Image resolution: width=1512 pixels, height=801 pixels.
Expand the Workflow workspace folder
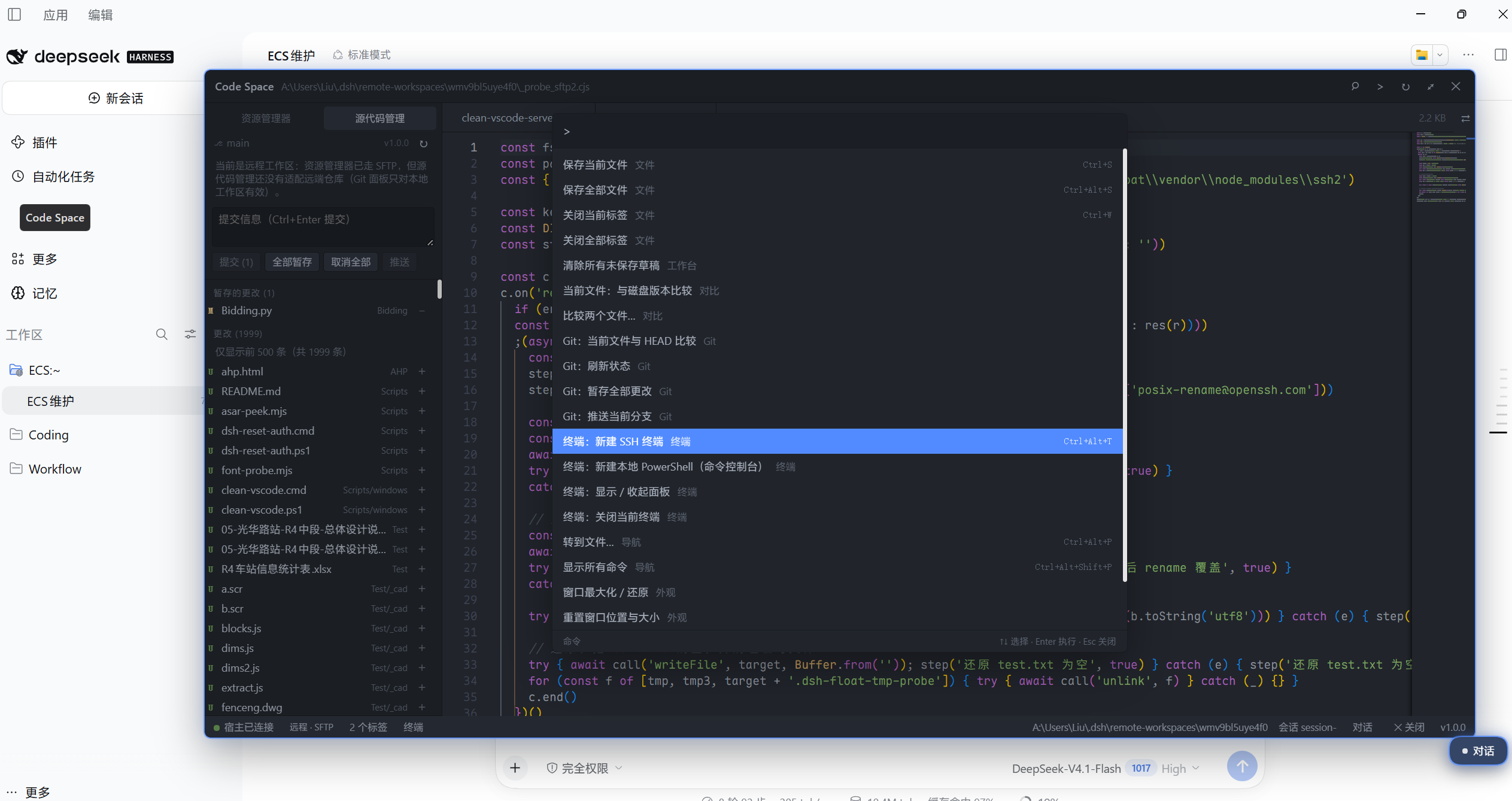click(46, 469)
